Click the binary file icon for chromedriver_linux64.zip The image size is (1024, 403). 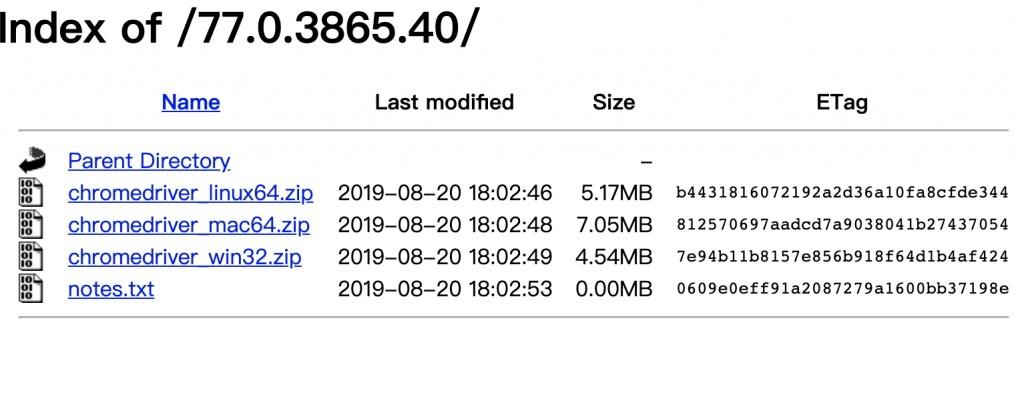coord(31,193)
